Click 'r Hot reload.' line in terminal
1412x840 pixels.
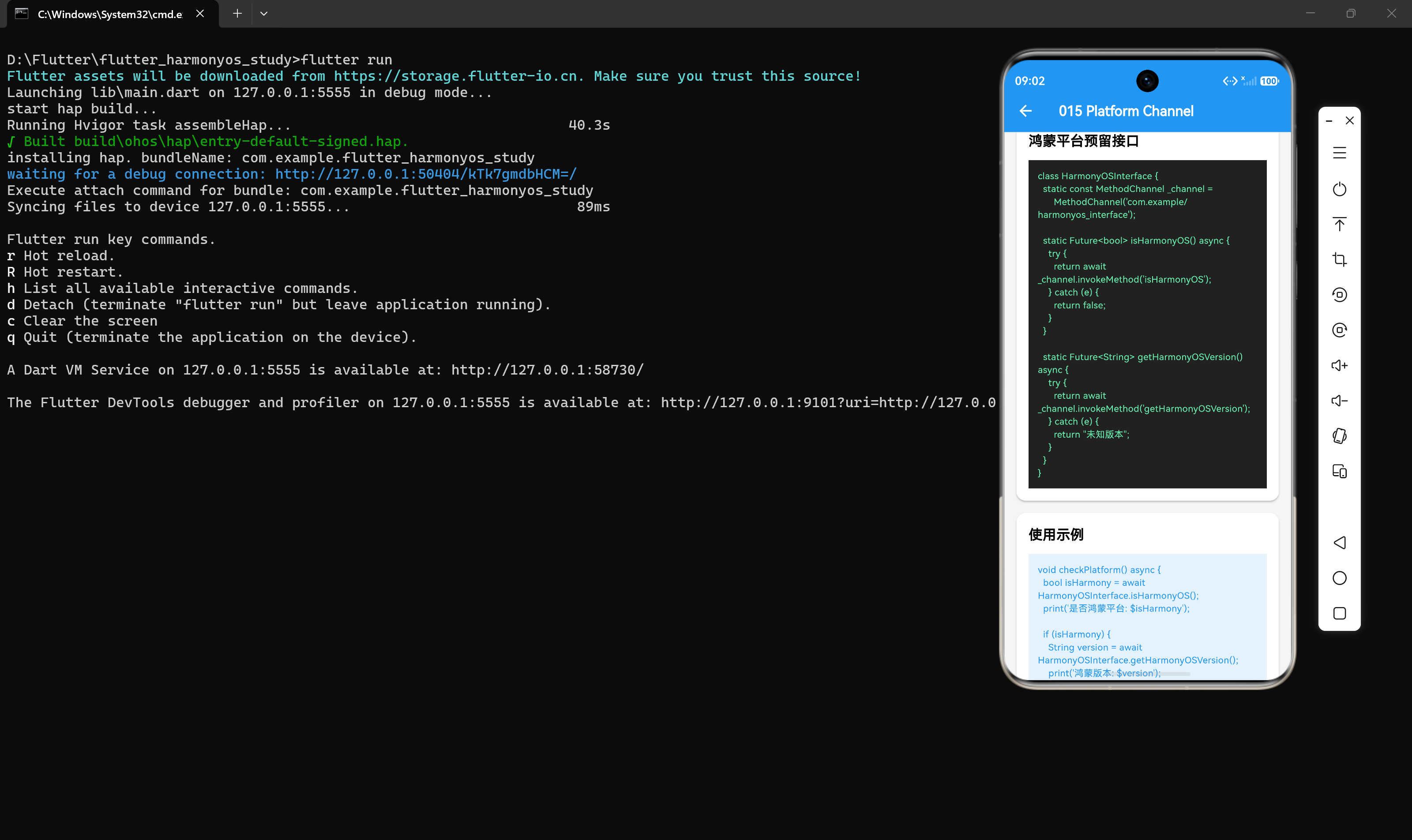pos(60,255)
